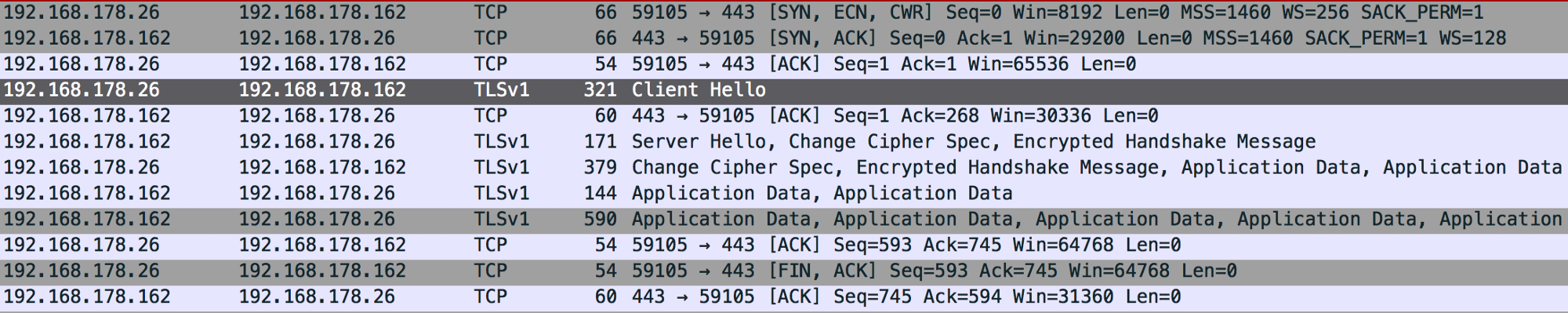Select the 590-byte Application Data packet
The width and height of the screenshot is (1568, 313).
[784, 220]
